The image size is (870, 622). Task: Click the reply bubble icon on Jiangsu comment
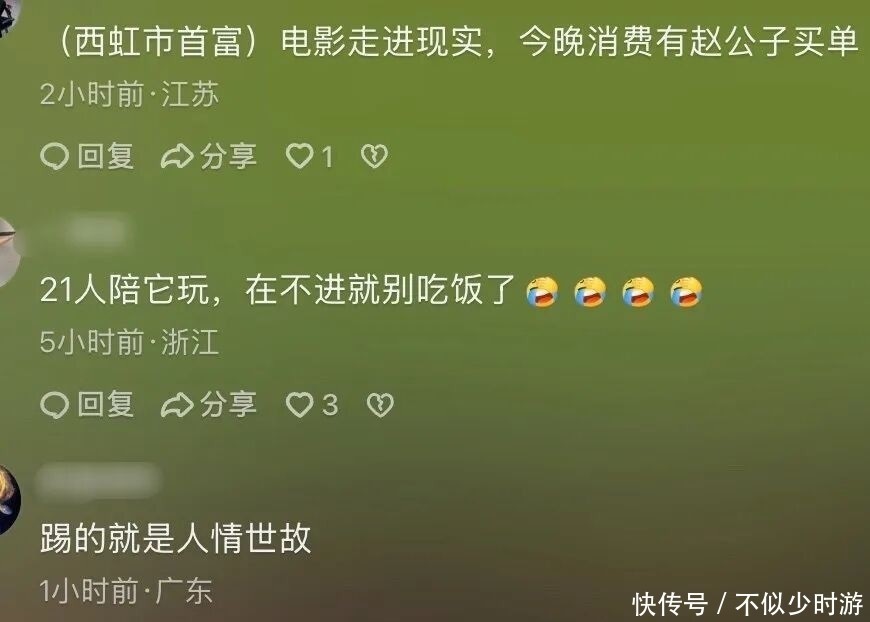54,156
